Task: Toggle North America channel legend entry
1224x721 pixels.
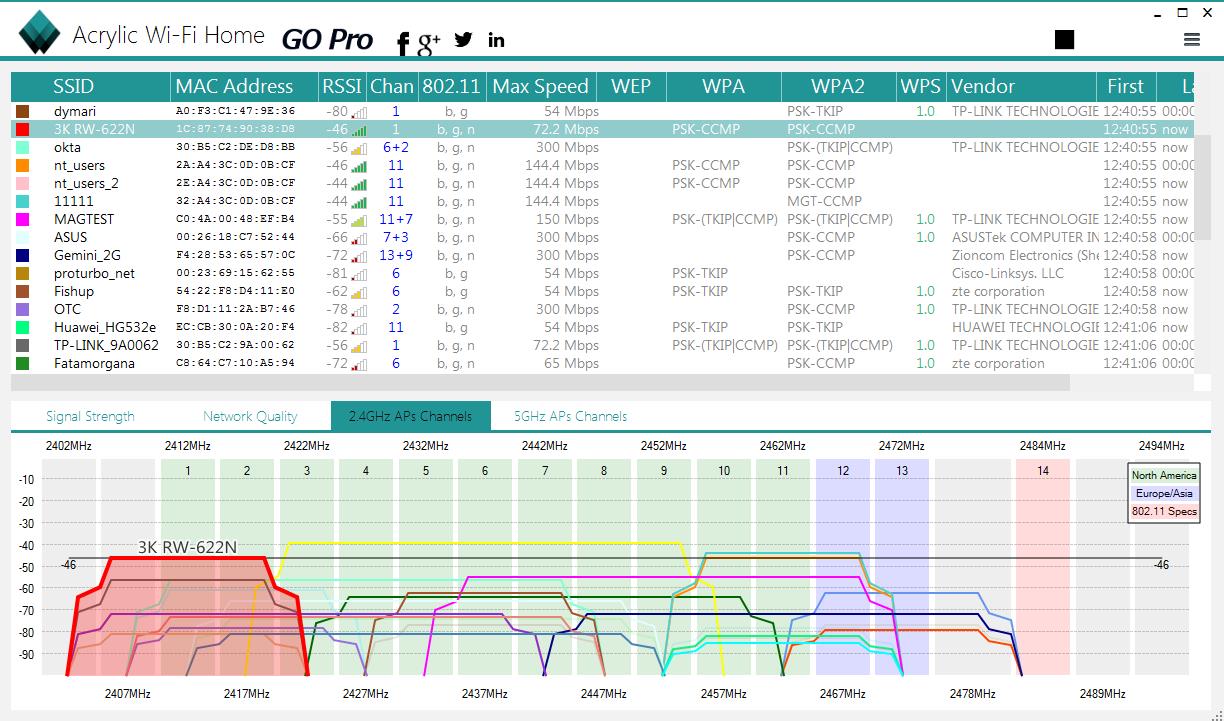Action: (x=1163, y=476)
